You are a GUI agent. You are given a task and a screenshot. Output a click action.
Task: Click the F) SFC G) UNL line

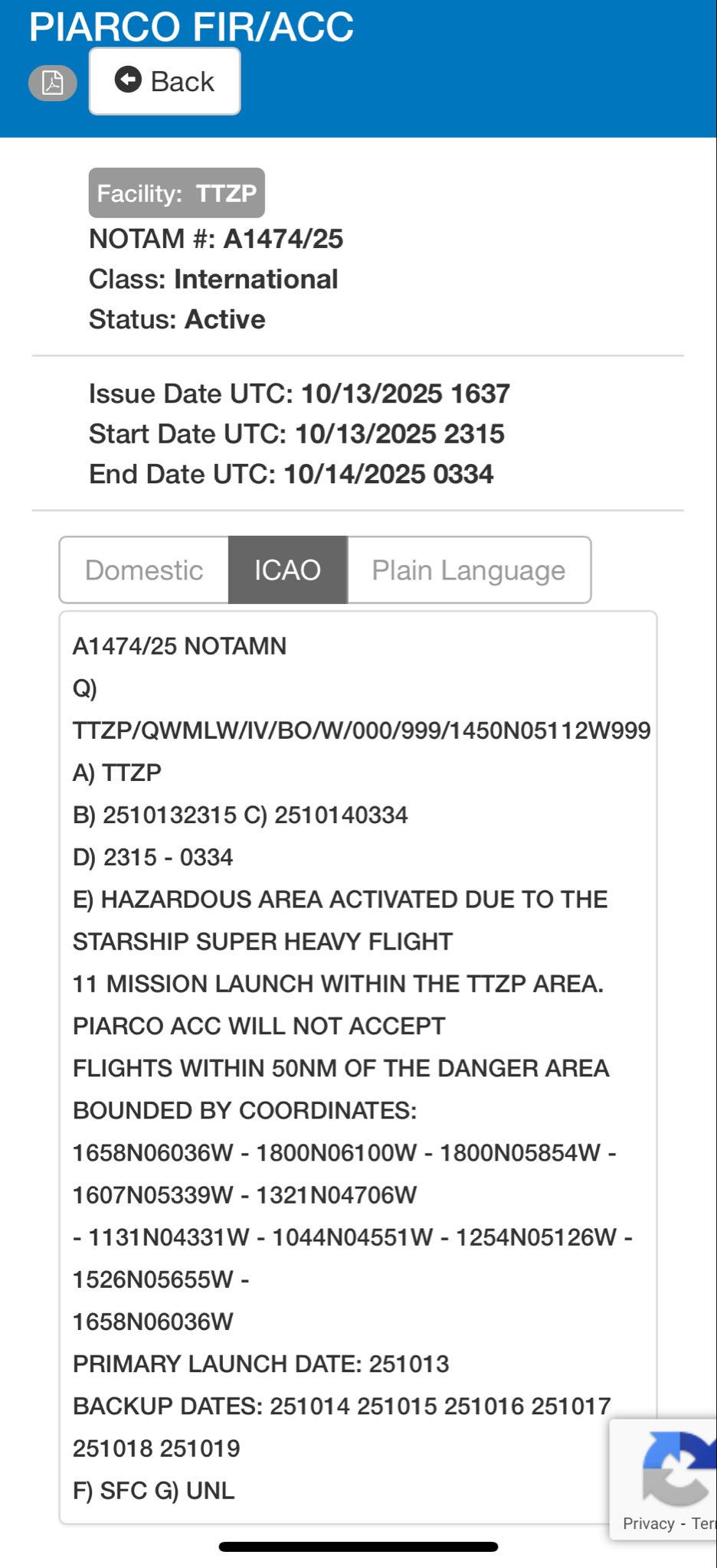tap(153, 1491)
